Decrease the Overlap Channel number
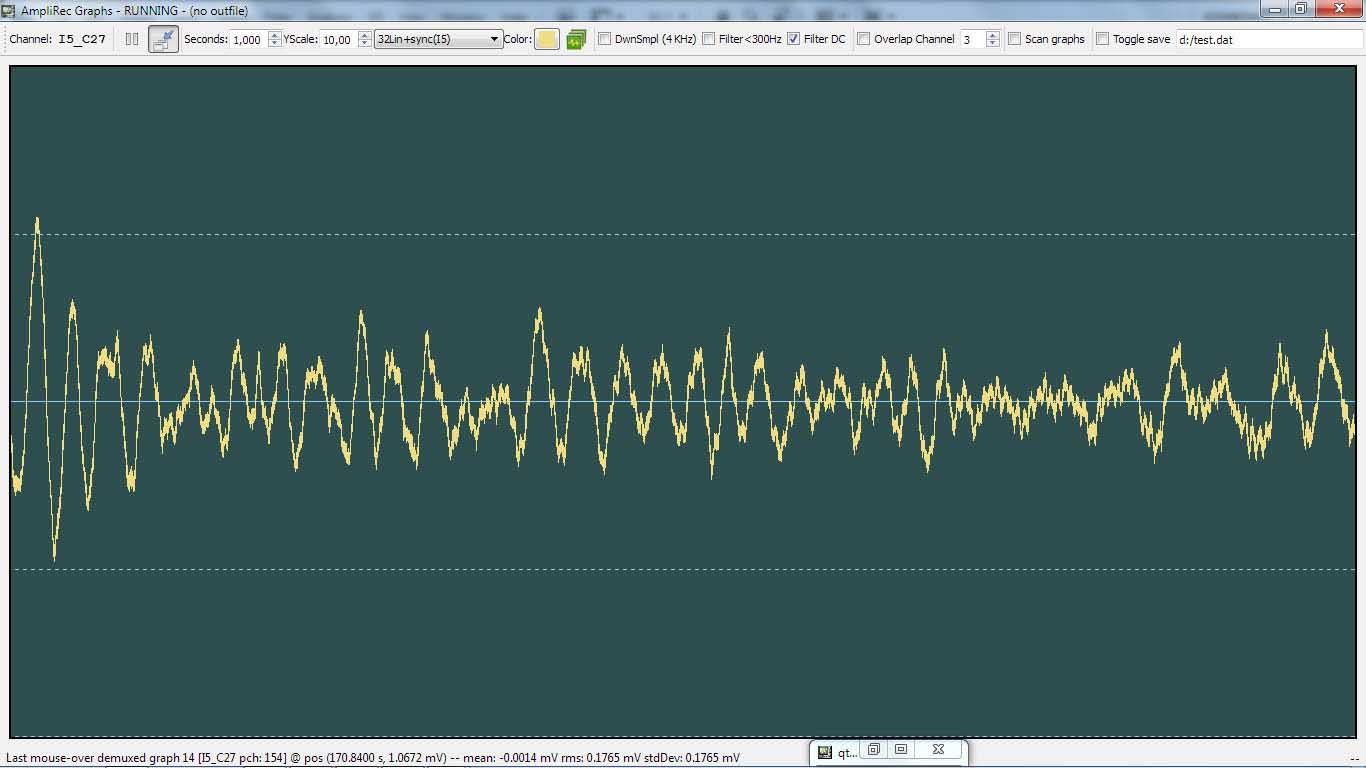 point(992,44)
